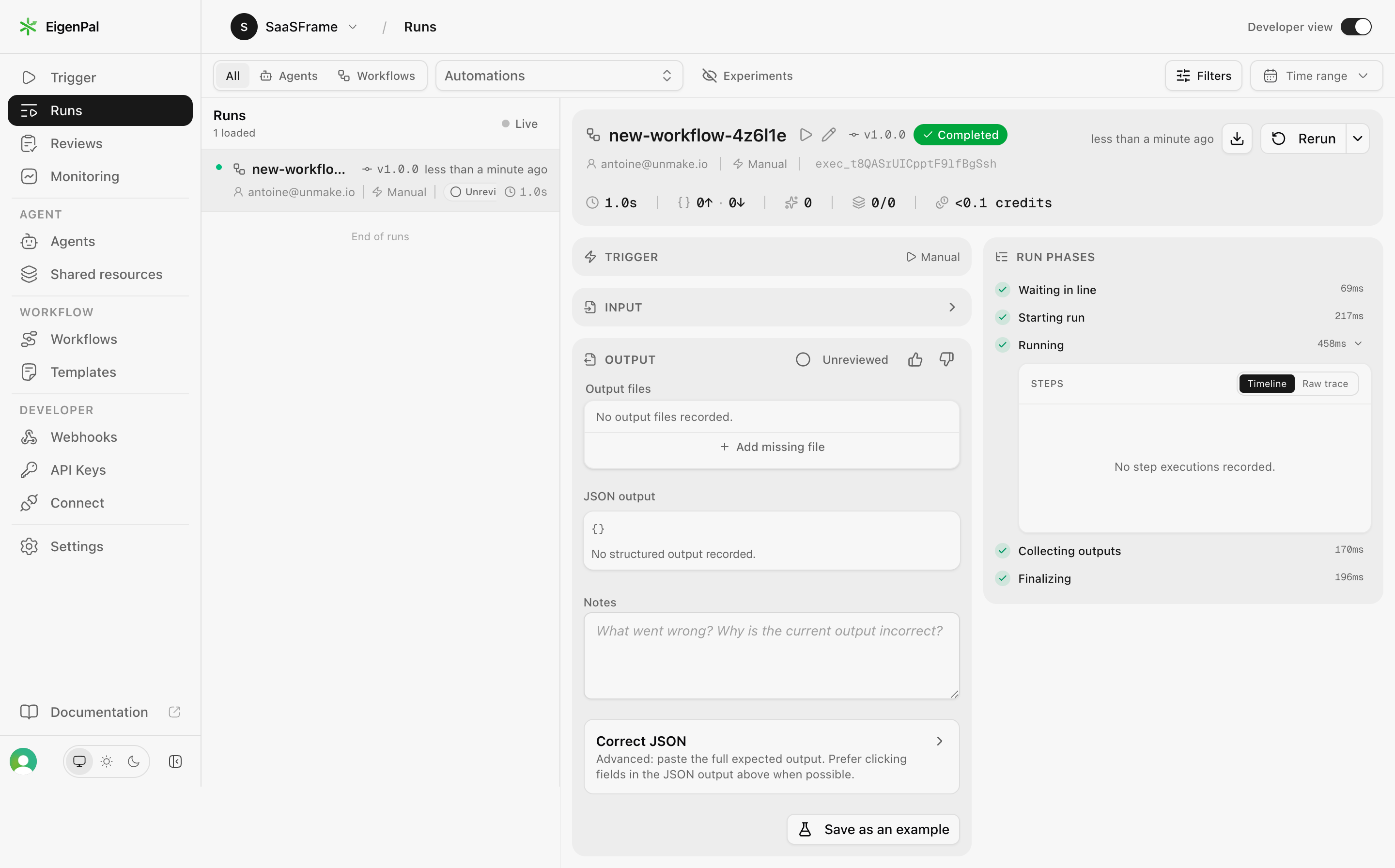Expand the Correct JSON section

click(x=771, y=757)
